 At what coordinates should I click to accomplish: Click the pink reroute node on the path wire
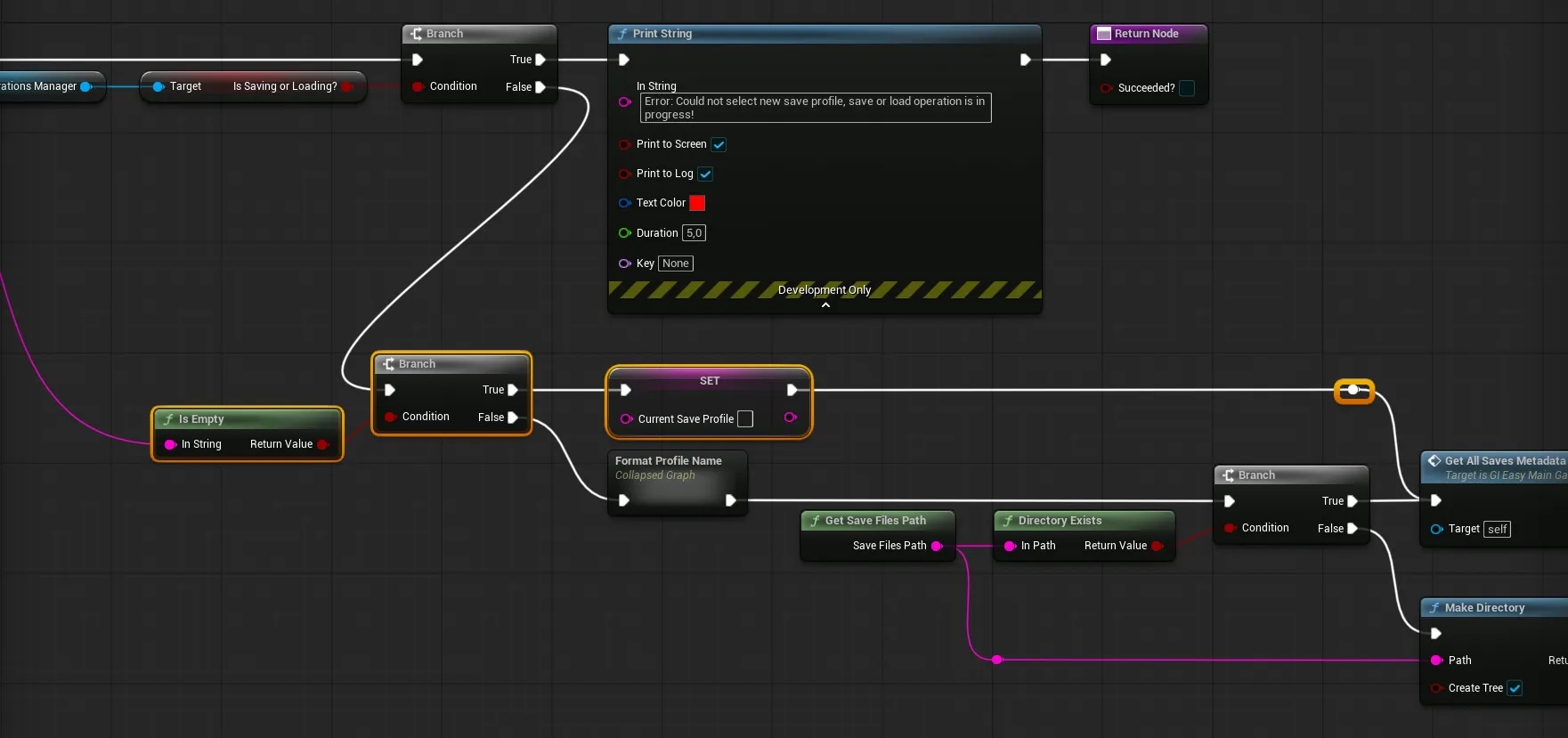tap(997, 660)
